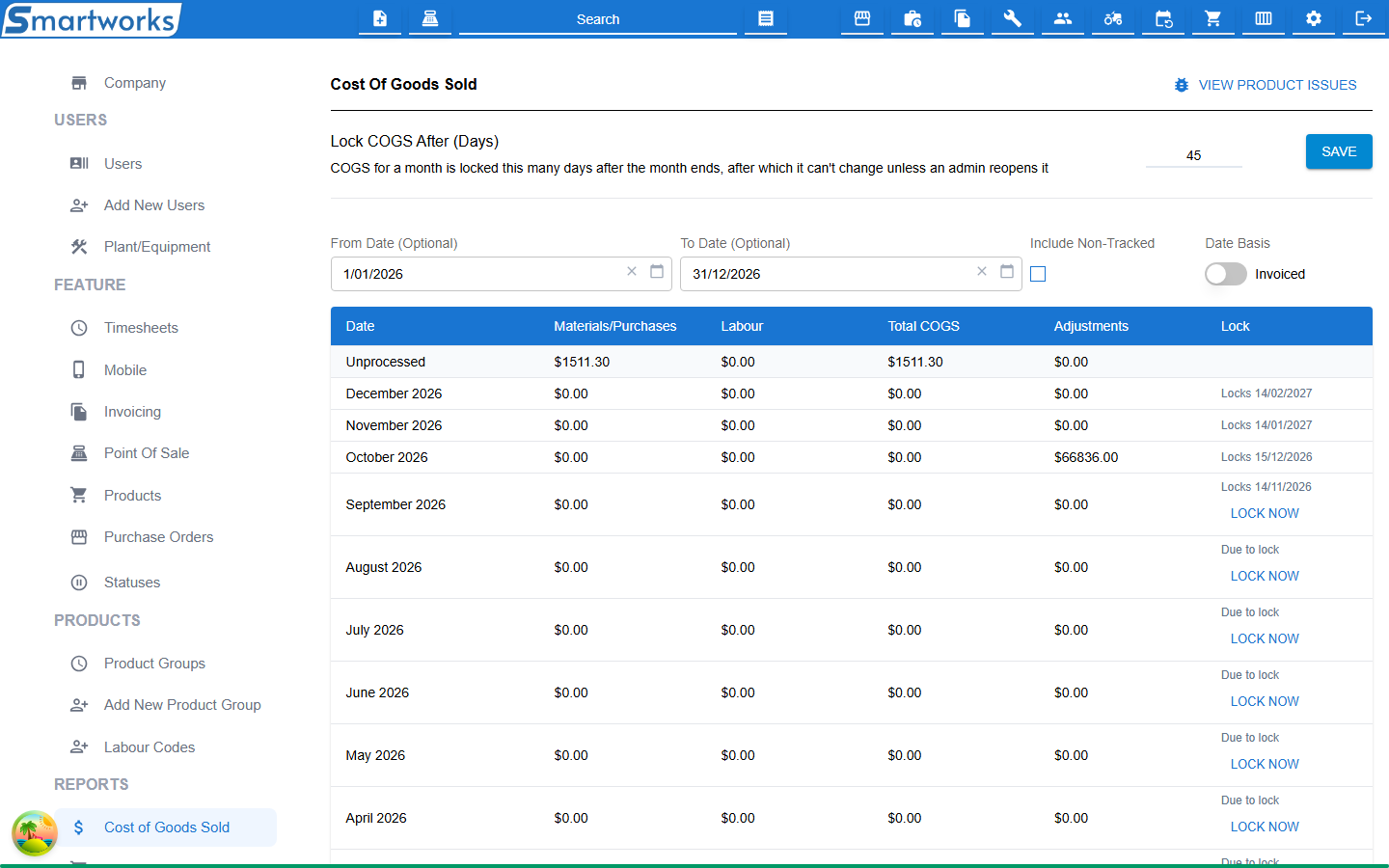Open Products in the sidebar
This screenshot has height=868, width=1389.
point(132,496)
